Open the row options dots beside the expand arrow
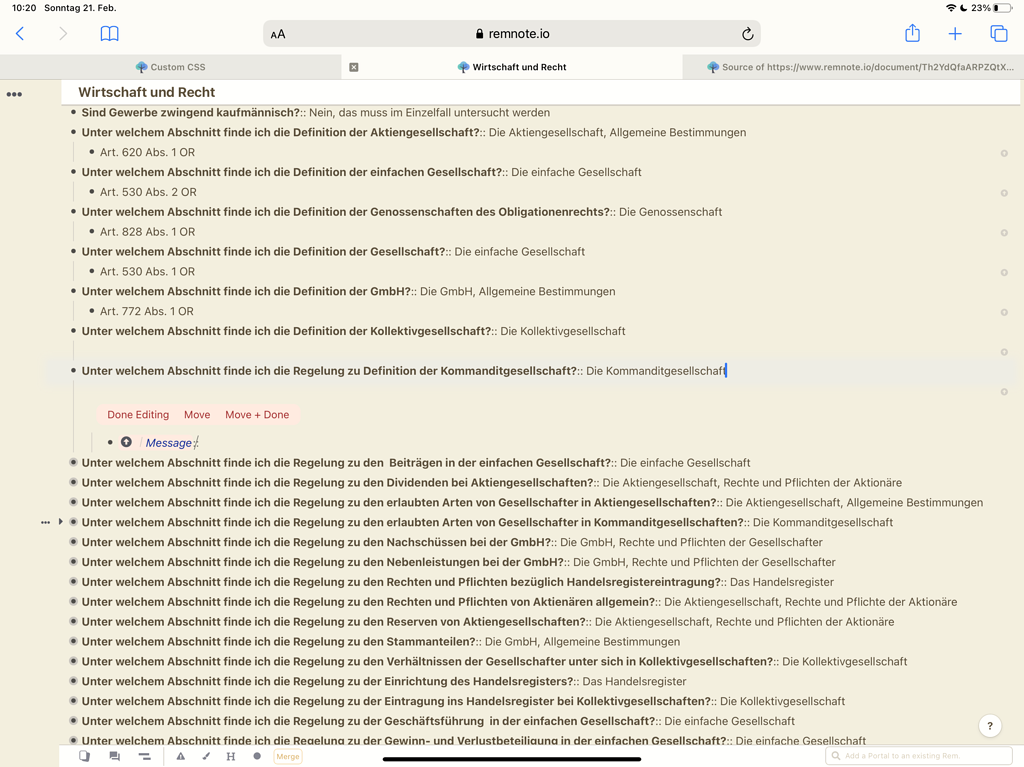Screen dimensions: 1024x767 [45, 522]
